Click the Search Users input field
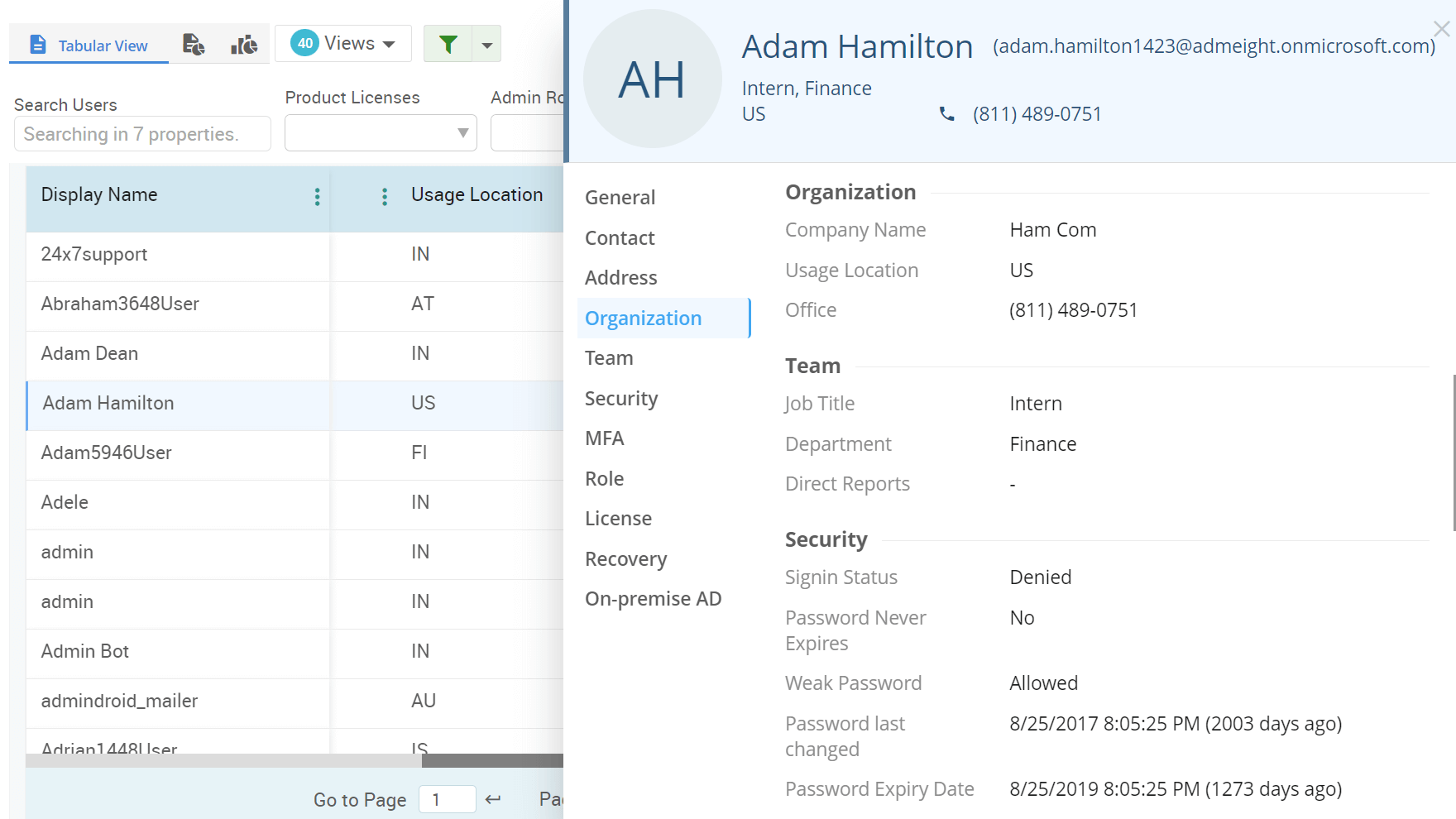Screen dimensions: 1456x819 point(141,133)
